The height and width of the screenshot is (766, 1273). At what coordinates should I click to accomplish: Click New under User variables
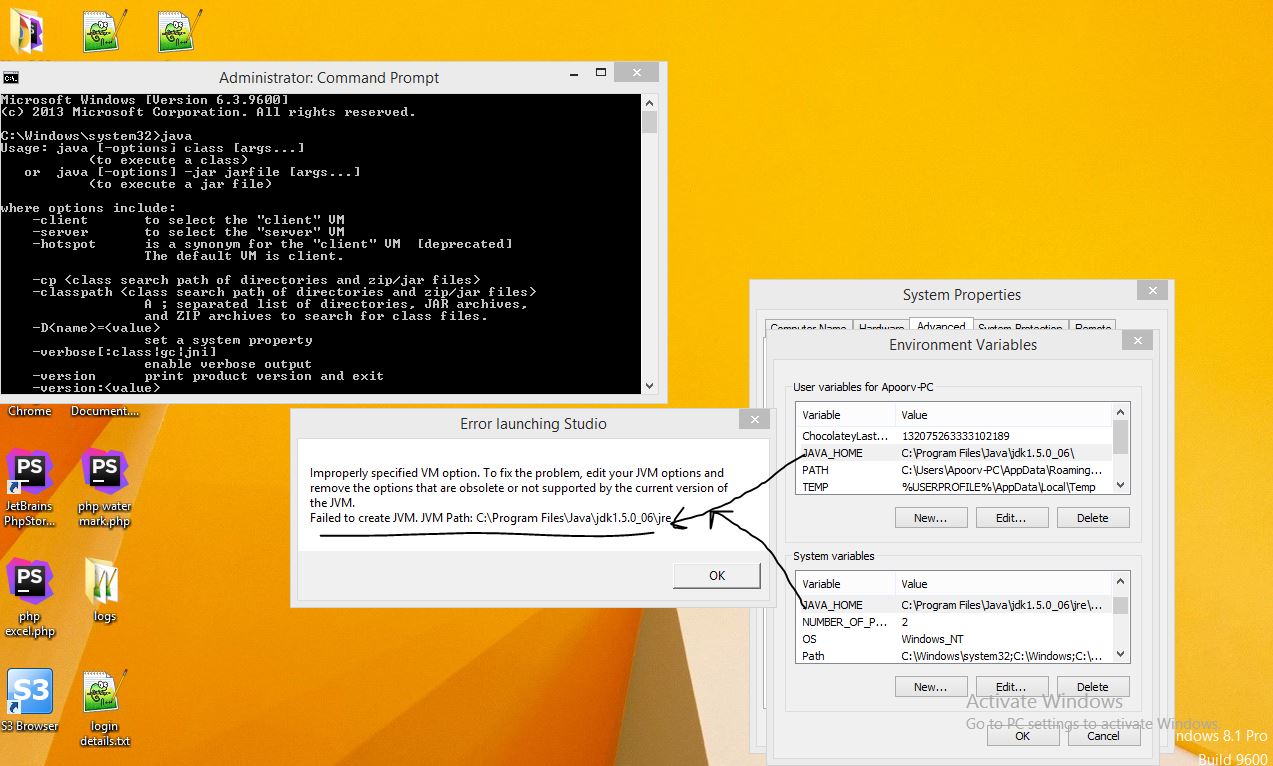[x=930, y=518]
